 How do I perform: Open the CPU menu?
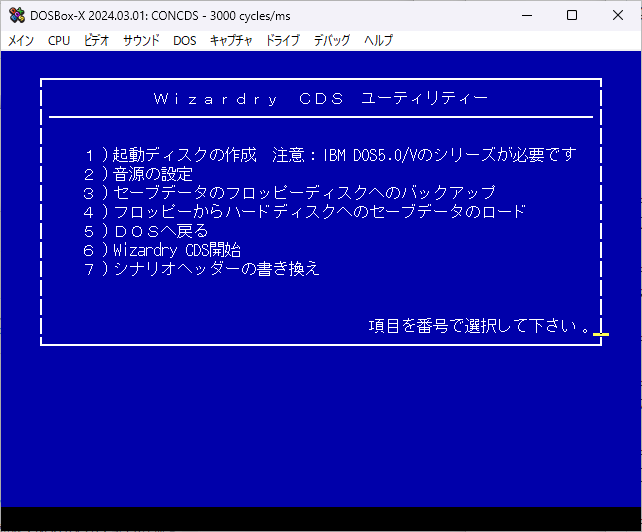59,40
